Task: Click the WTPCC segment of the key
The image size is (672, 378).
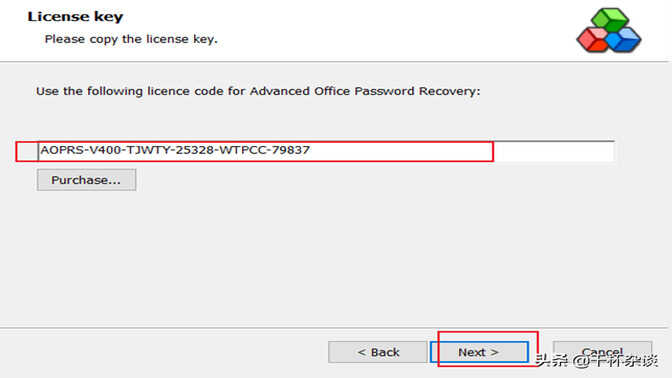Action: 243,150
